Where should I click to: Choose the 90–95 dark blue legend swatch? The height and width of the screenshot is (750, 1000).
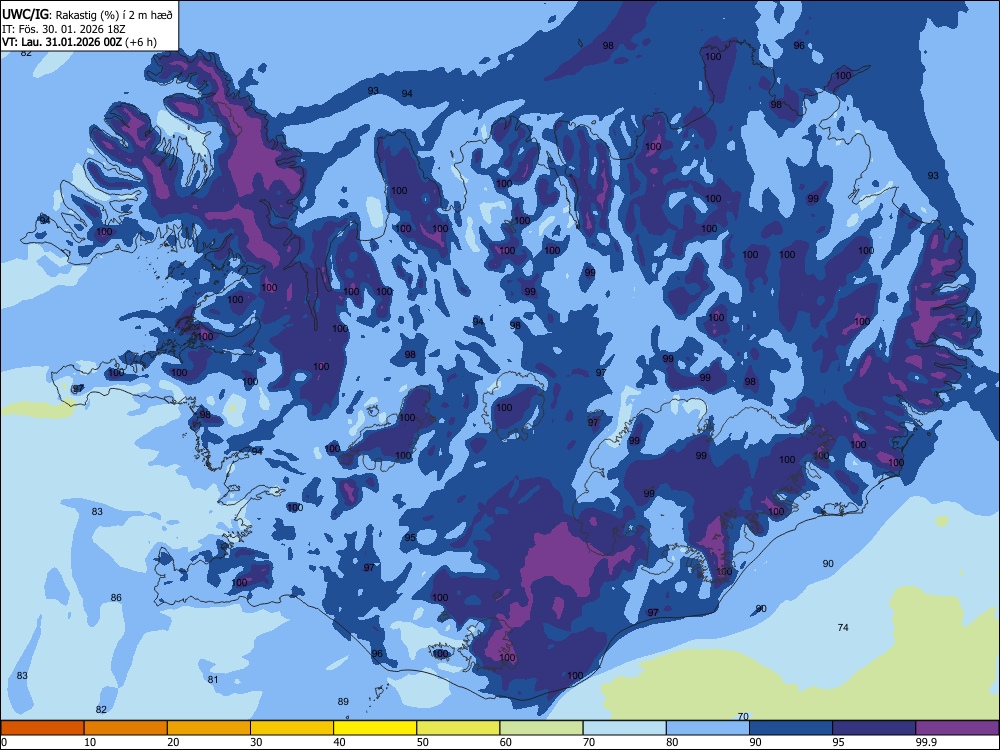pos(791,728)
